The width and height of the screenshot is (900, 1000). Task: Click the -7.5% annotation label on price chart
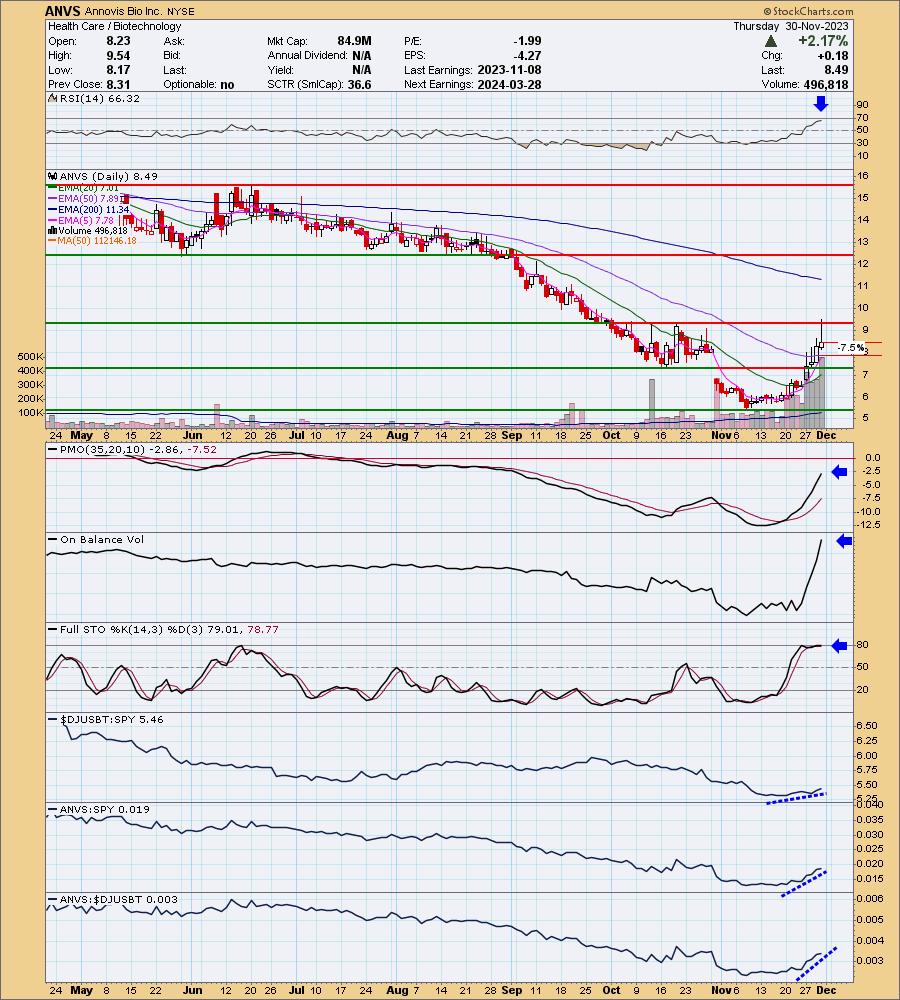851,348
